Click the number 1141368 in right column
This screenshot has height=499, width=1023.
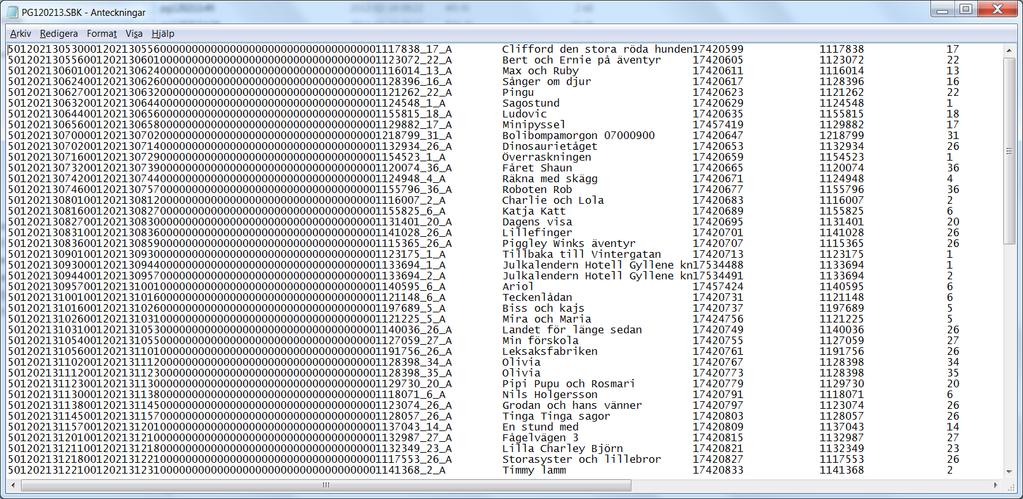pyautogui.click(x=842, y=470)
